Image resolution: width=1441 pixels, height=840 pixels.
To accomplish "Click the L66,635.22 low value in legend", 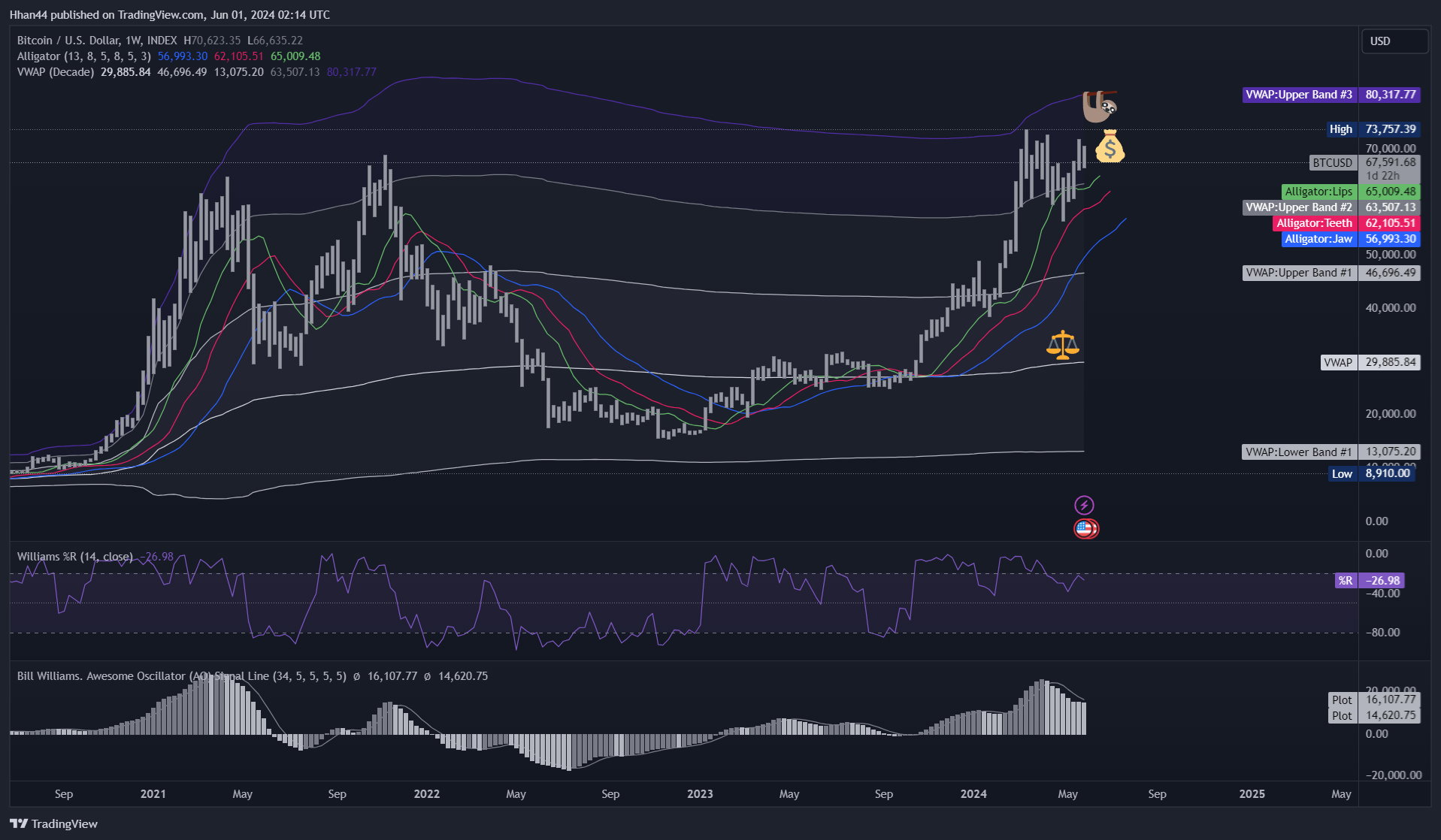I will click(275, 41).
